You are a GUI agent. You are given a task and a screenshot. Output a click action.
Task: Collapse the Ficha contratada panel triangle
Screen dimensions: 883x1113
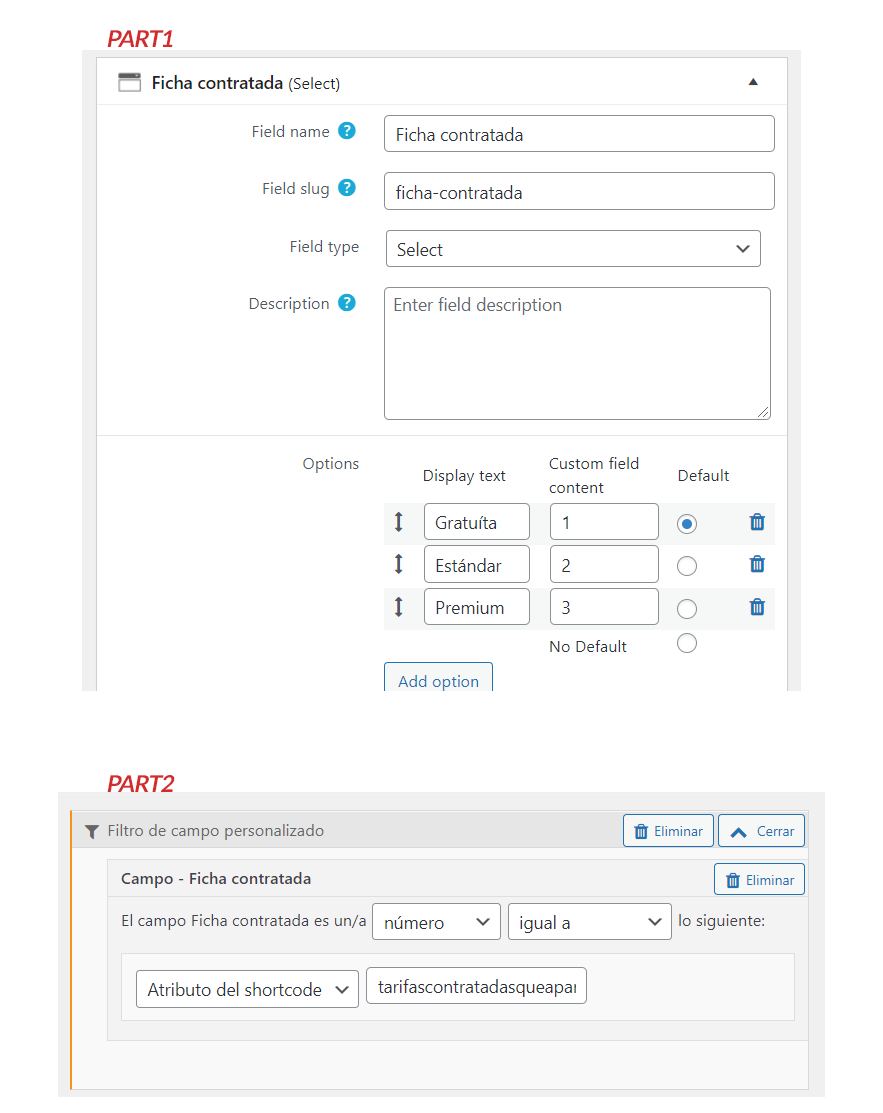click(x=753, y=82)
